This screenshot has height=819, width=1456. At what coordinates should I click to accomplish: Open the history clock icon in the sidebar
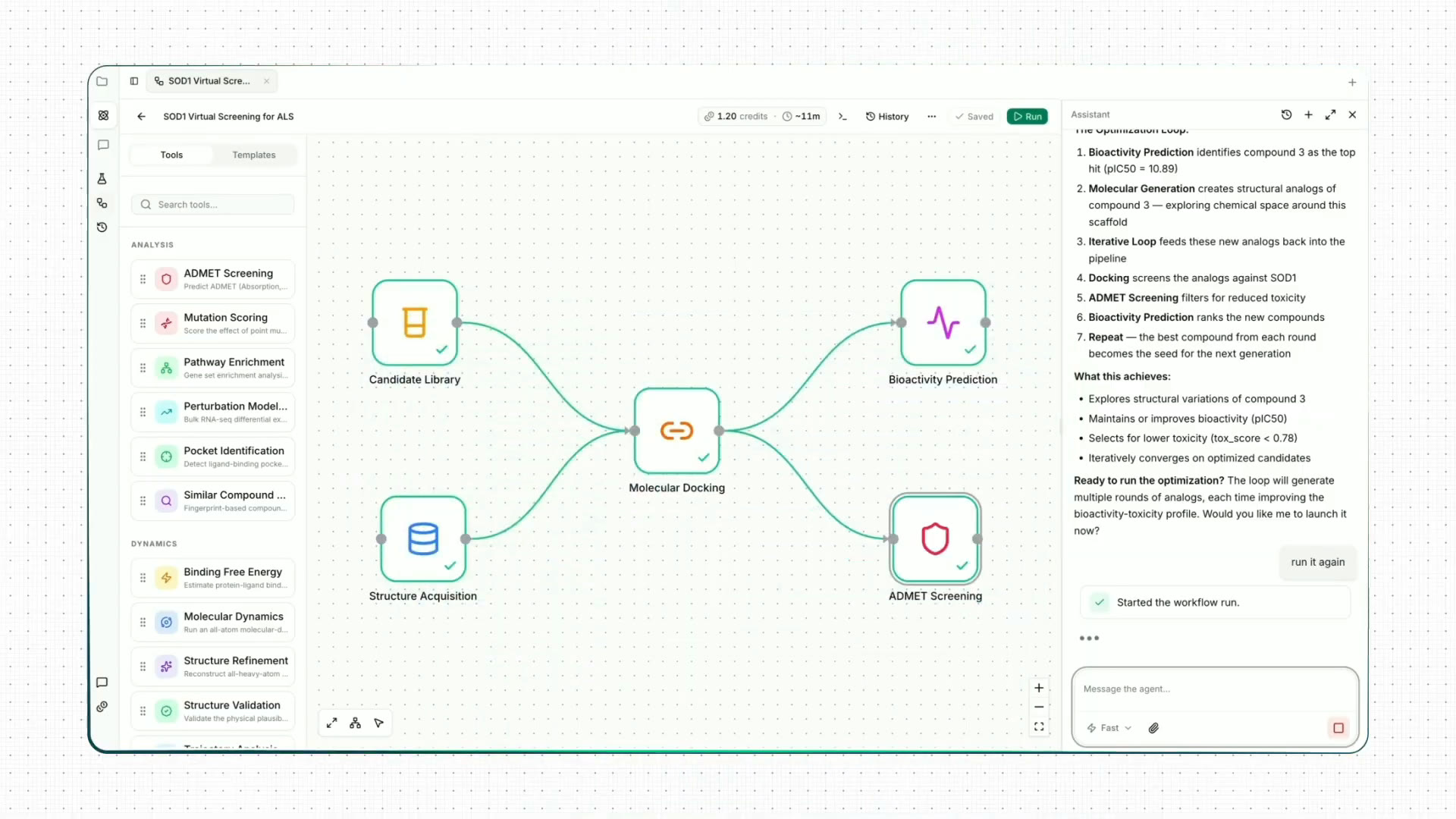coord(102,227)
